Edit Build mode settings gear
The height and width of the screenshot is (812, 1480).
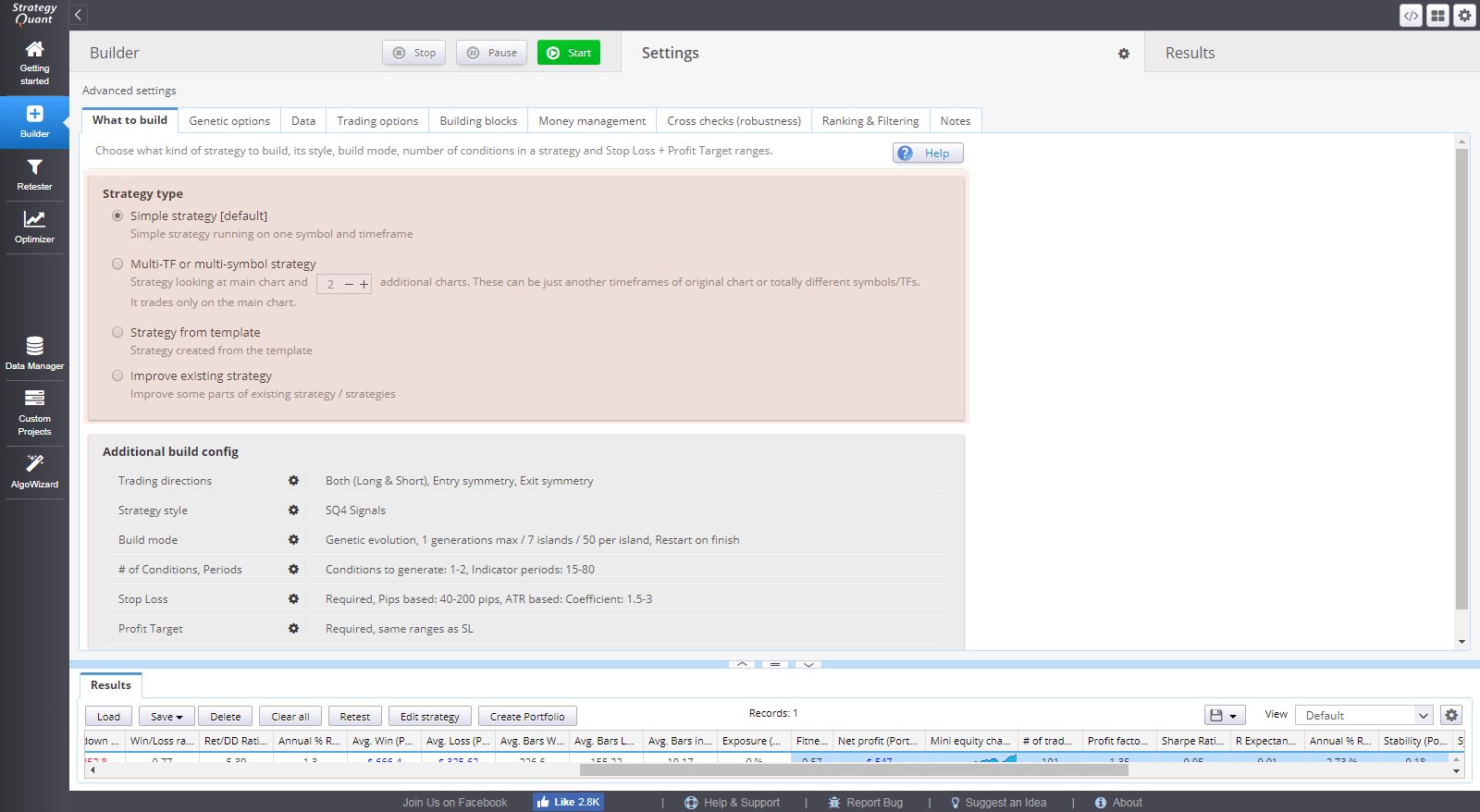(293, 540)
